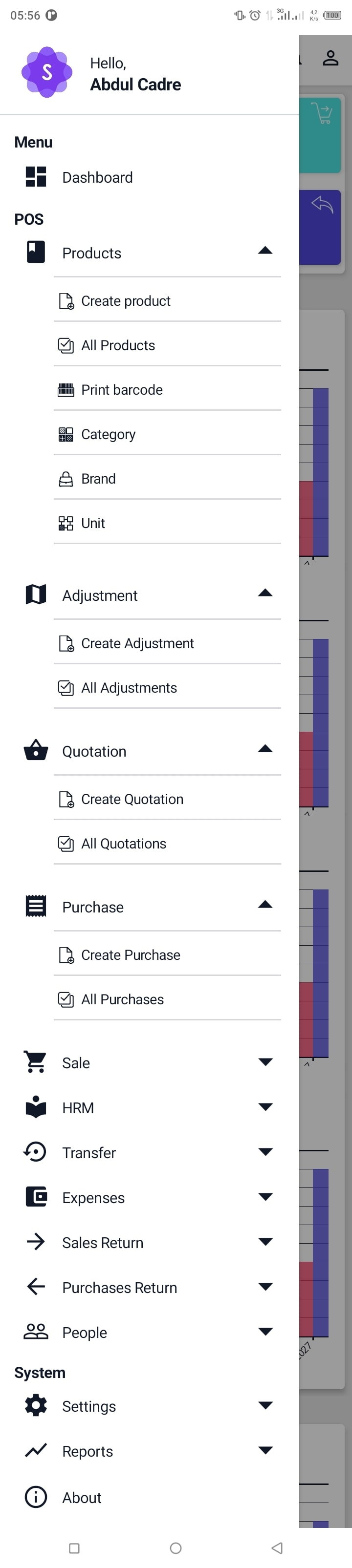The image size is (352, 1568).
Task: Expand the Transfer menu arrow
Action: [x=265, y=1152]
